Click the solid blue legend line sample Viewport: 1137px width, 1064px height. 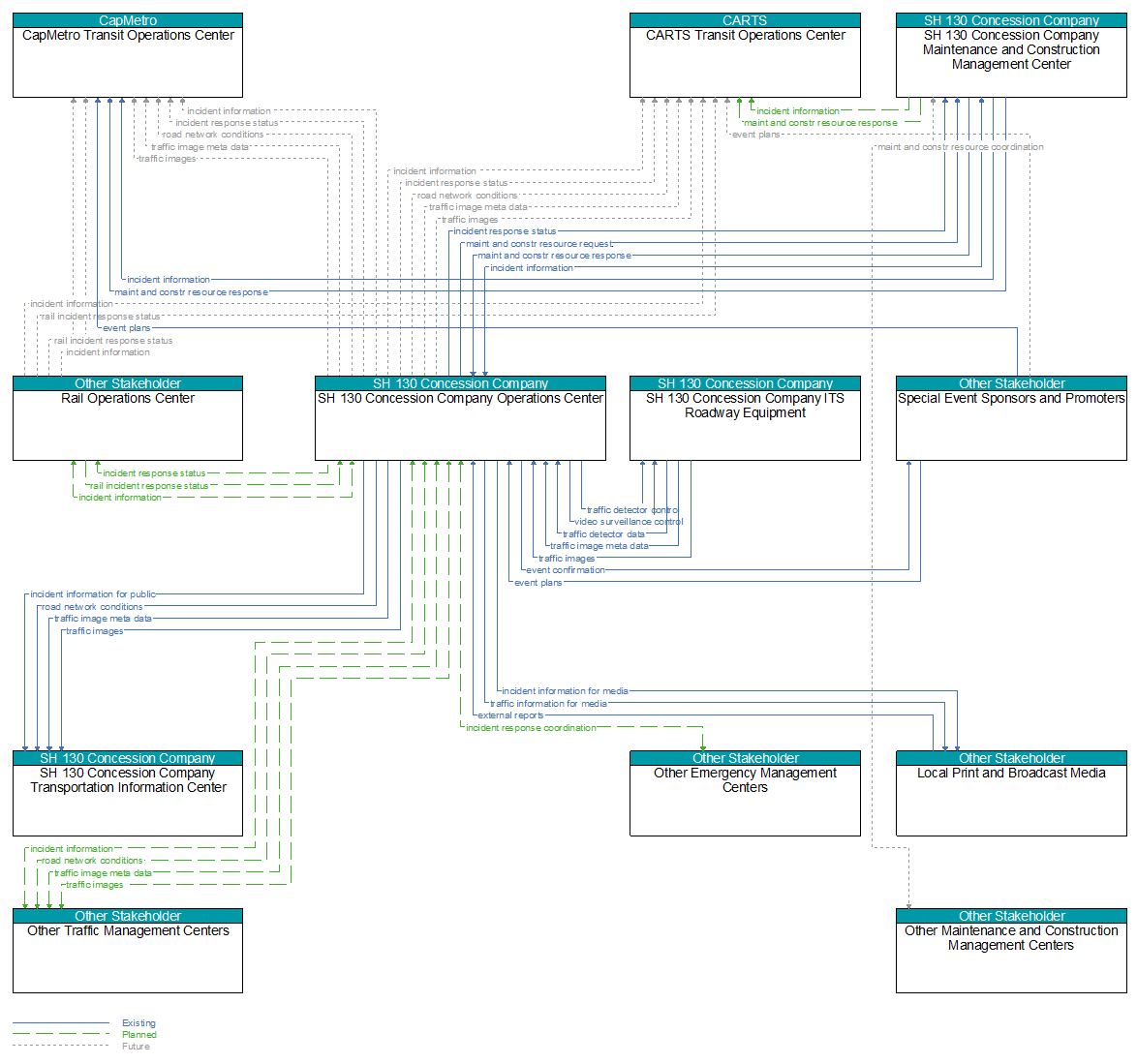click(x=61, y=1023)
